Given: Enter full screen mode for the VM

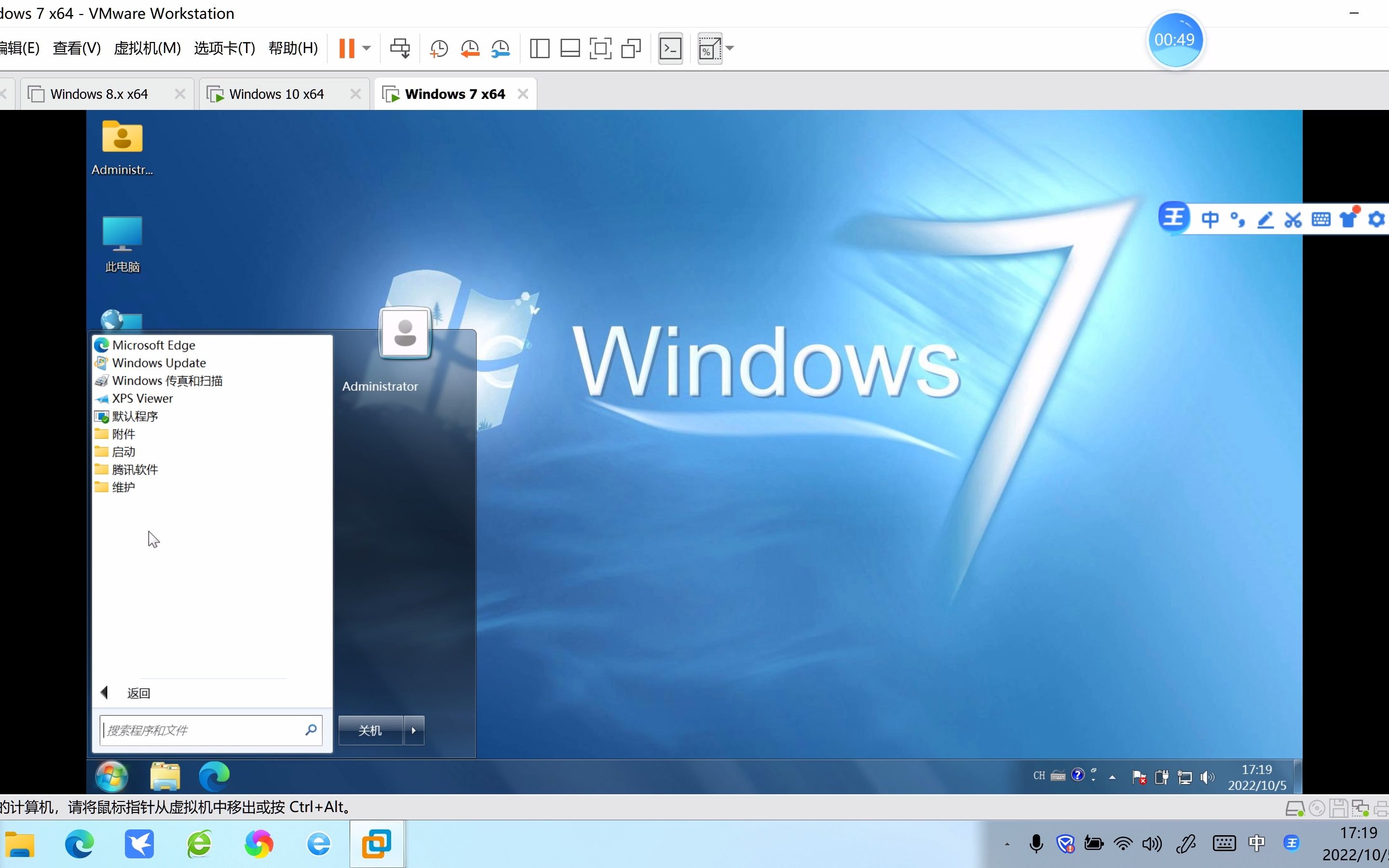Looking at the screenshot, I should (600, 48).
